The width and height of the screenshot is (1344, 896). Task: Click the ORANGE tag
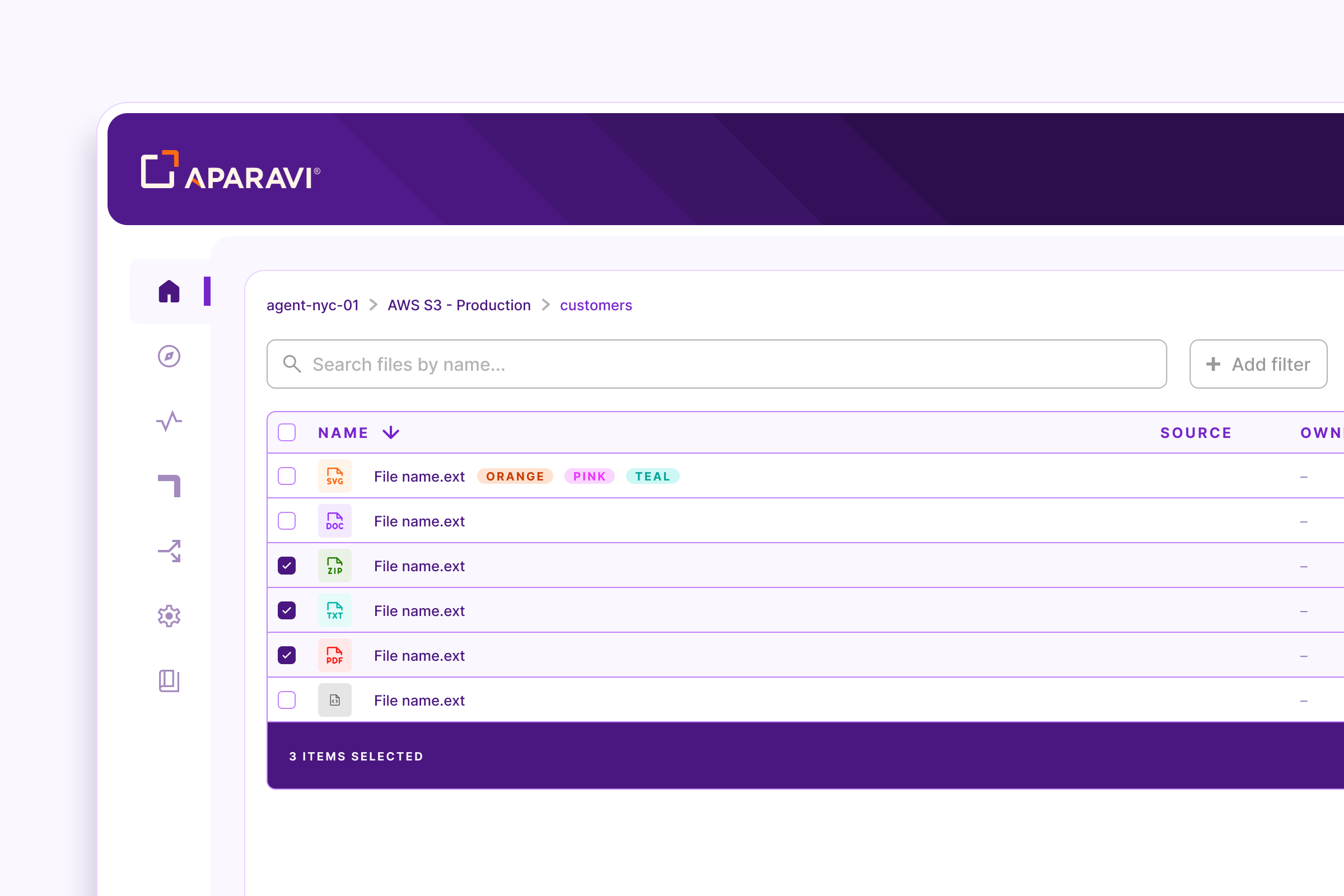(515, 476)
